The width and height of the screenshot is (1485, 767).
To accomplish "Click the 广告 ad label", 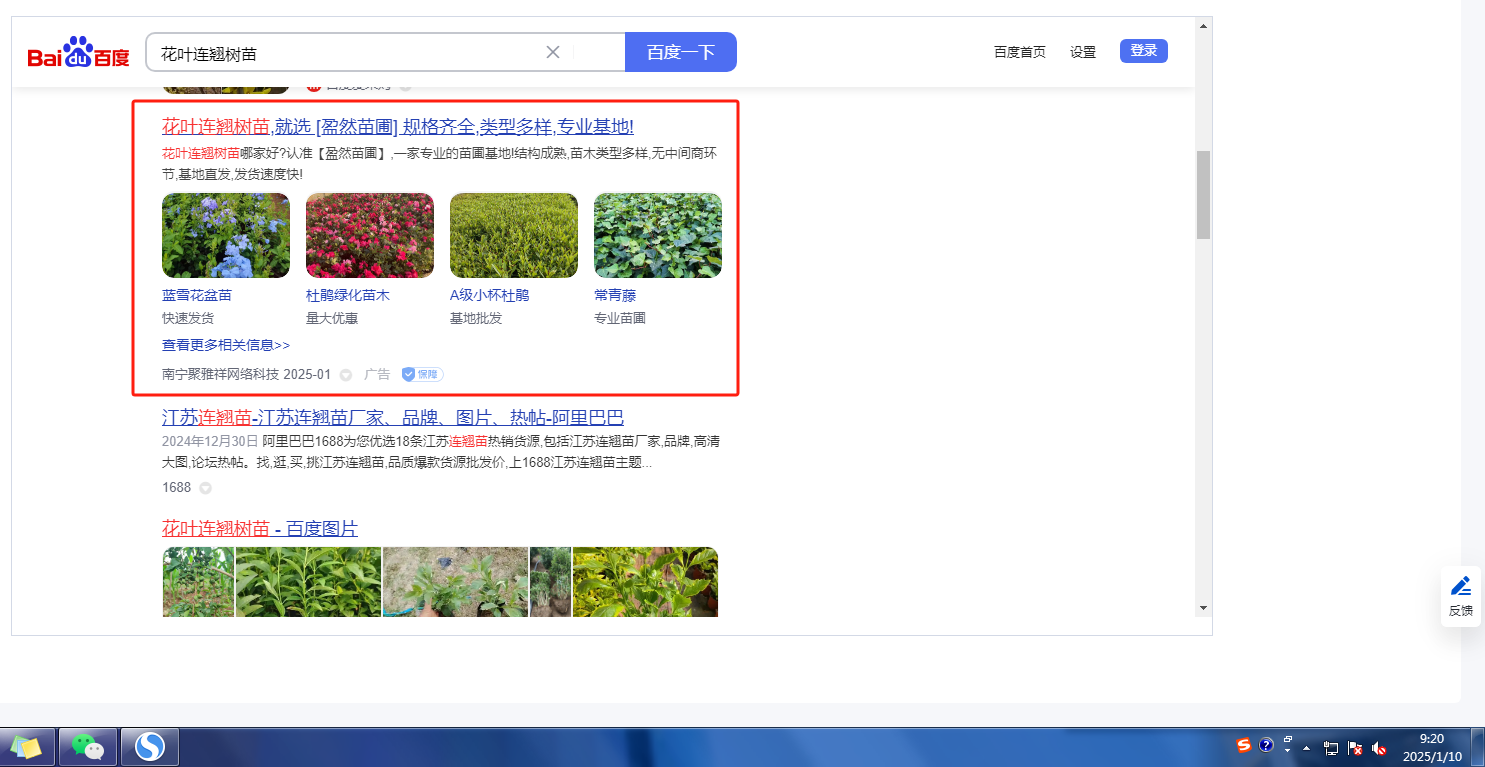I will (377, 375).
